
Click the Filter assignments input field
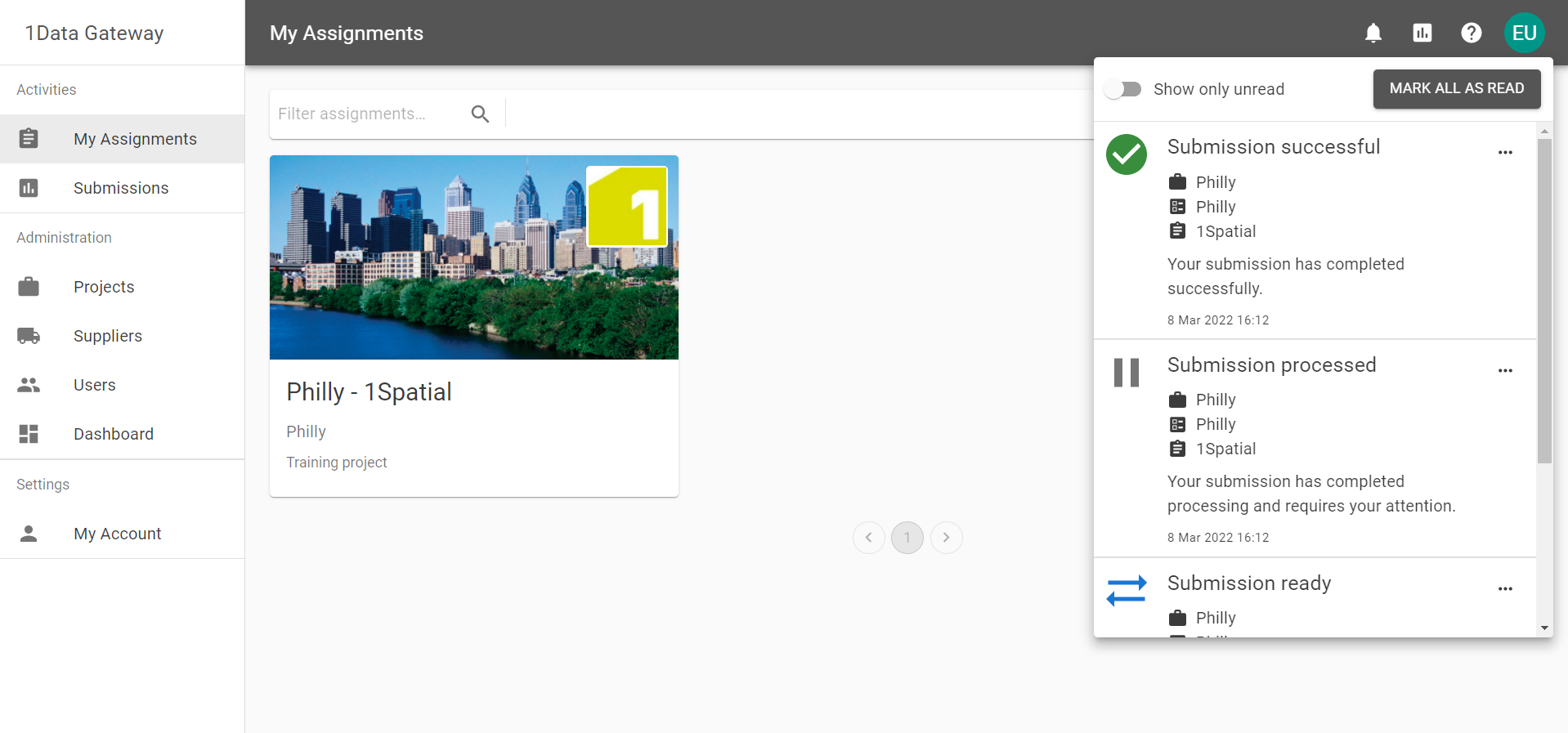368,114
